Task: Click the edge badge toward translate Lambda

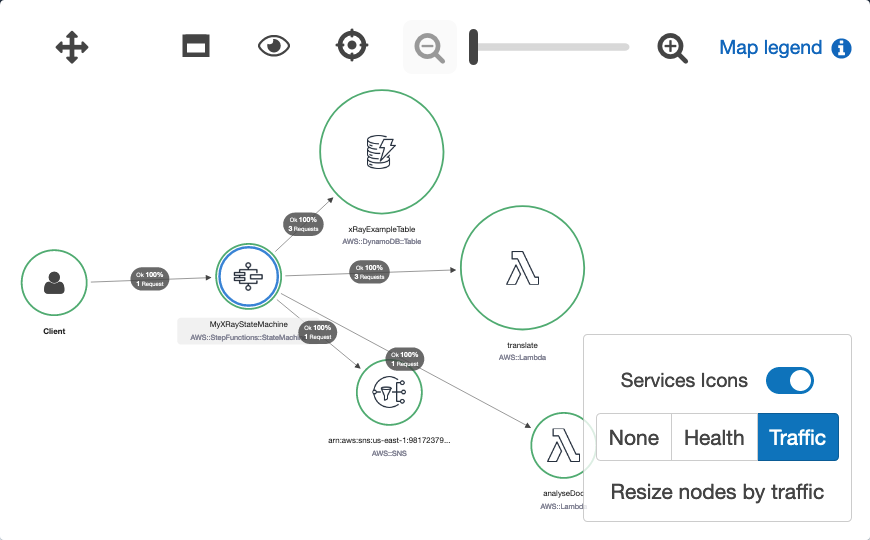Action: (370, 272)
